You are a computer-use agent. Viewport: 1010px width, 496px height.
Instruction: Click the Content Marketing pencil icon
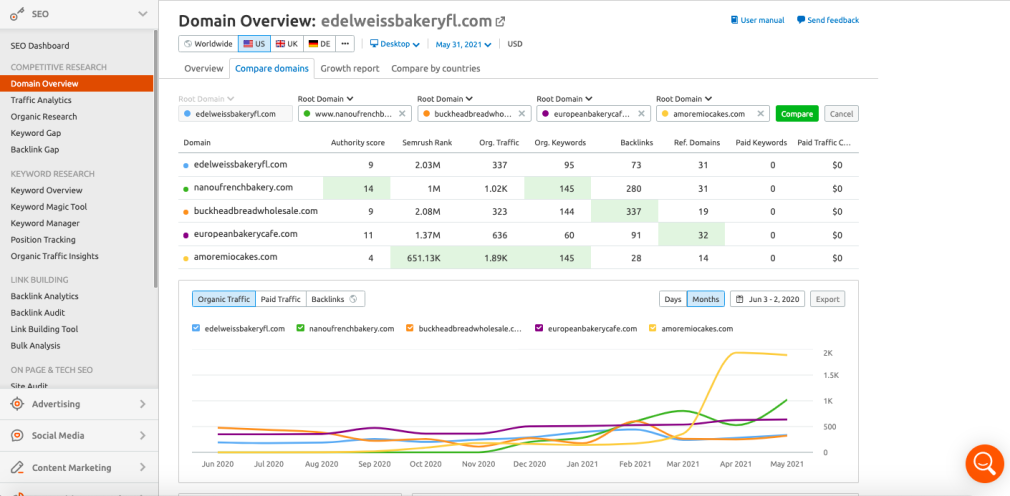click(x=16, y=467)
